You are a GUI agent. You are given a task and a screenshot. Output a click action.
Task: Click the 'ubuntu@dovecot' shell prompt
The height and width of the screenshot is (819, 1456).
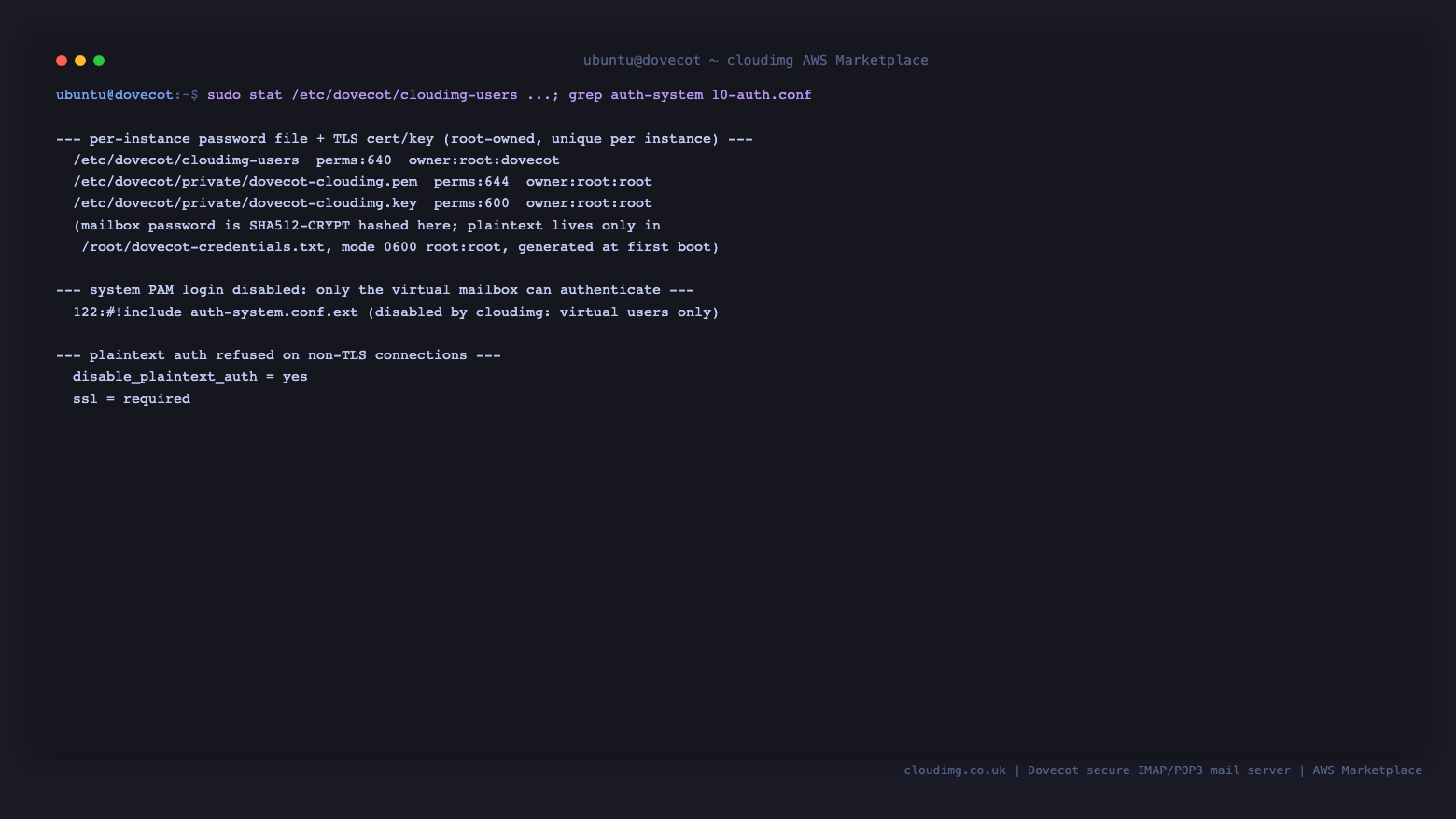click(115, 95)
